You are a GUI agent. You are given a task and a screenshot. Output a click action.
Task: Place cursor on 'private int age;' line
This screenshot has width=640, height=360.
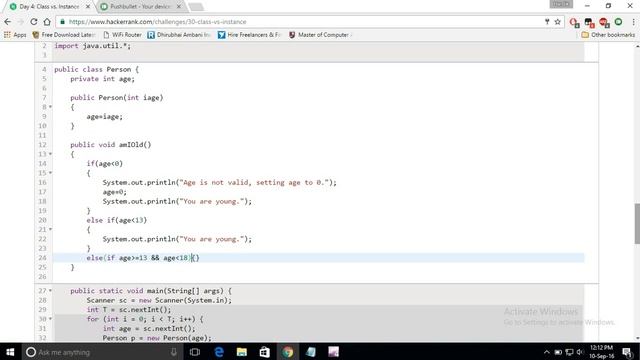click(102, 79)
